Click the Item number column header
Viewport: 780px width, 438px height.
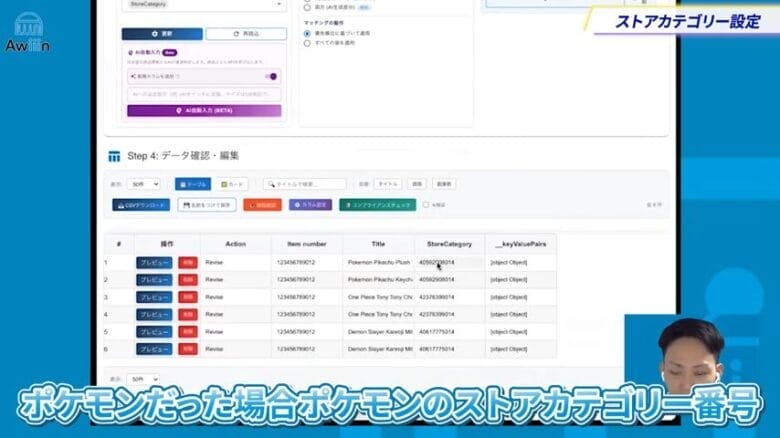pyautogui.click(x=307, y=244)
